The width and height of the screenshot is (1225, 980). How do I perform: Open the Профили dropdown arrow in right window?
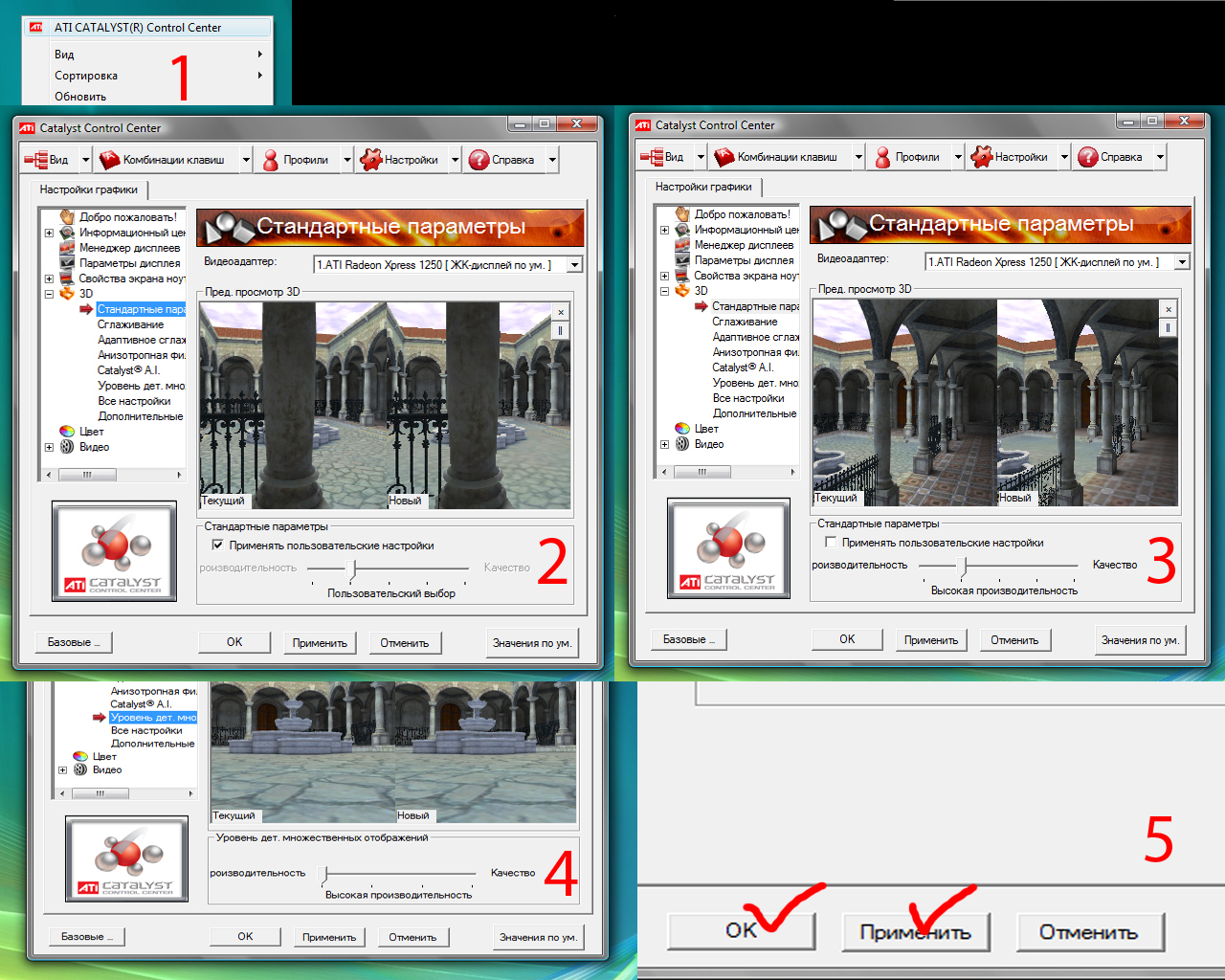coord(958,157)
